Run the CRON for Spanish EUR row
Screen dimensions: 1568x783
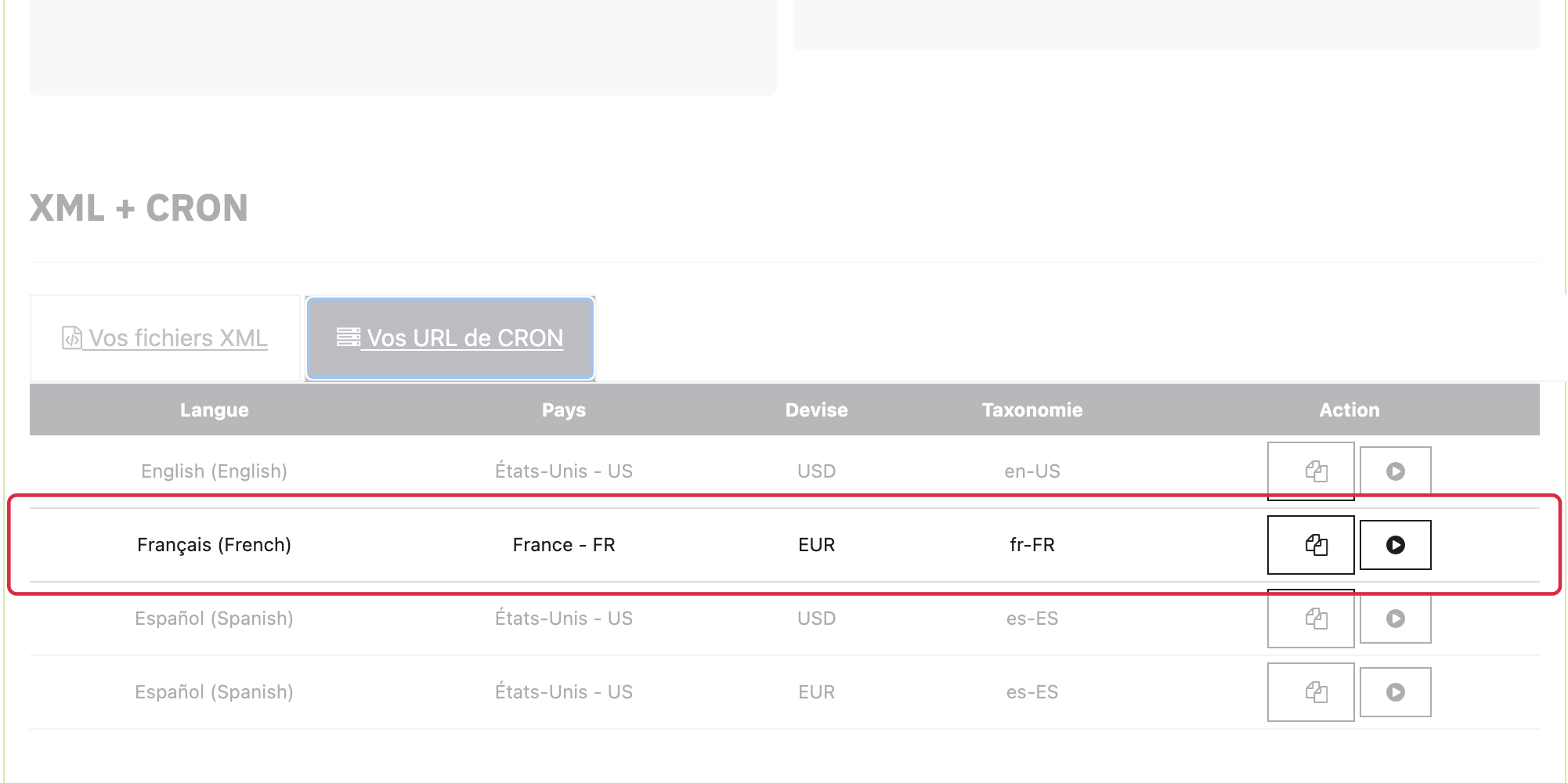(x=1396, y=692)
